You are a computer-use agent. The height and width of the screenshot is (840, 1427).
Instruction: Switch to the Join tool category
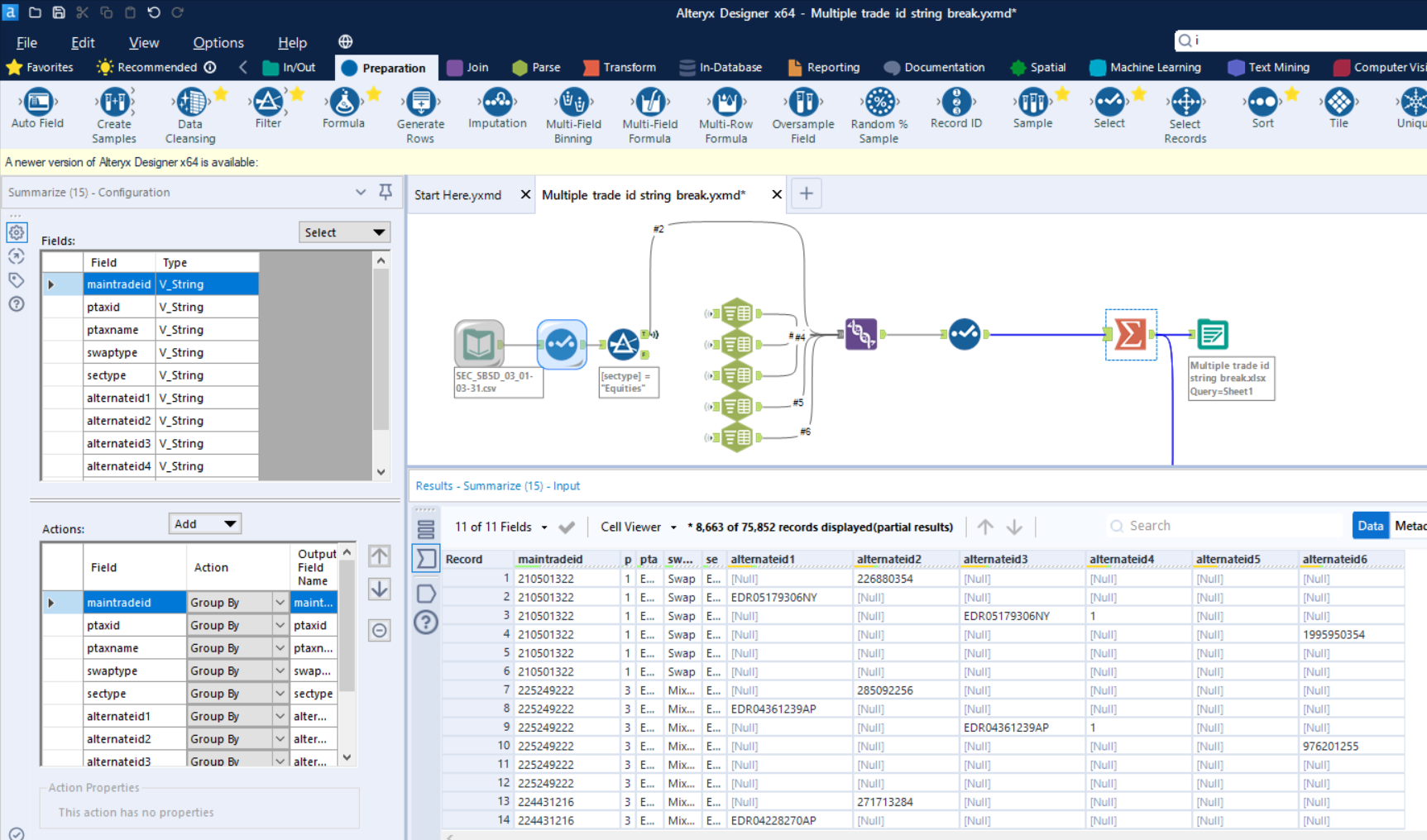468,68
